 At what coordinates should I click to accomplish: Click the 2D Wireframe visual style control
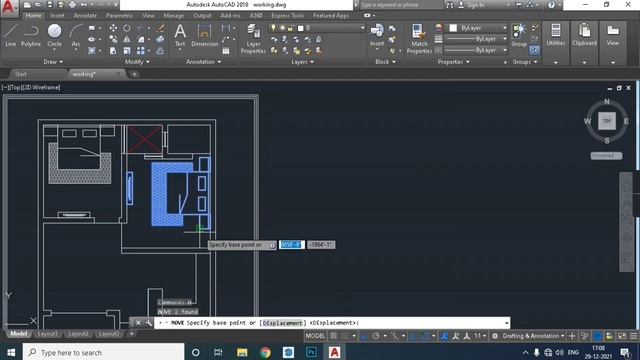click(x=41, y=87)
